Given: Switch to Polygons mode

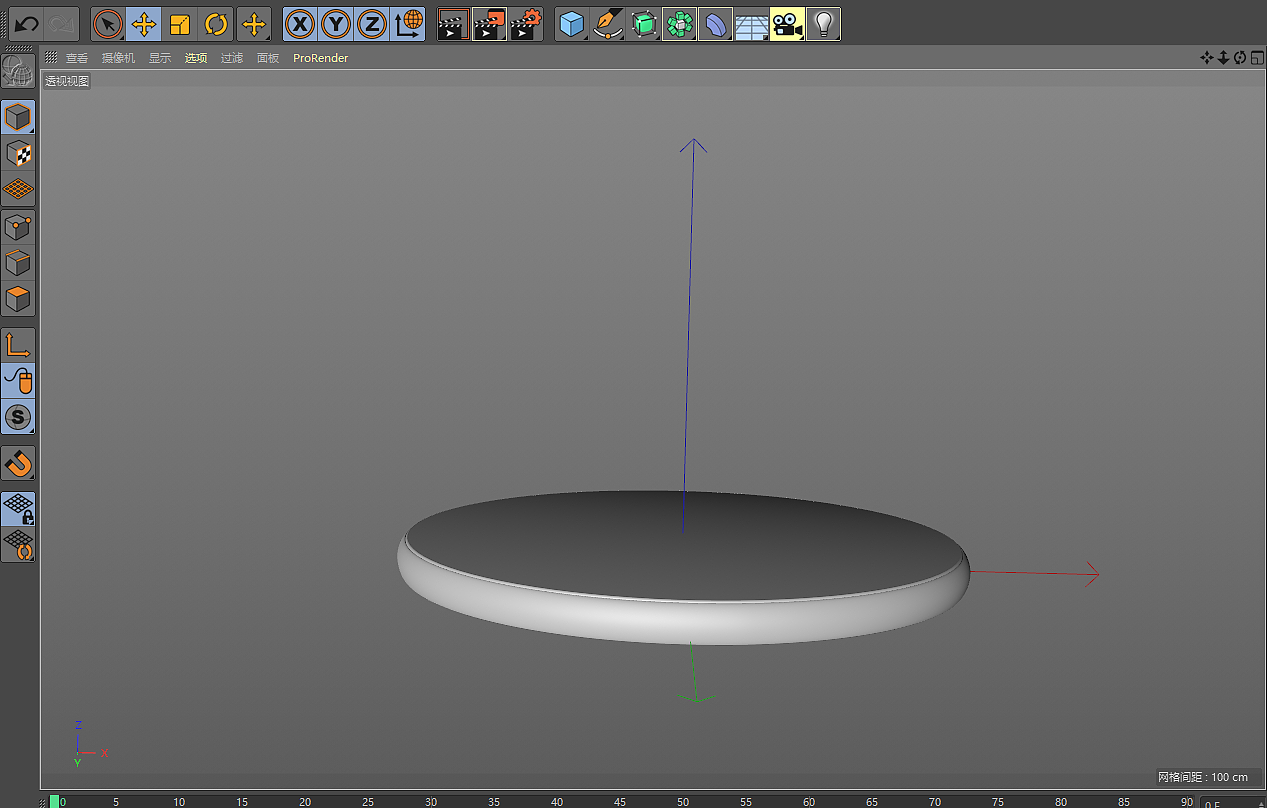Looking at the screenshot, I should point(18,298).
